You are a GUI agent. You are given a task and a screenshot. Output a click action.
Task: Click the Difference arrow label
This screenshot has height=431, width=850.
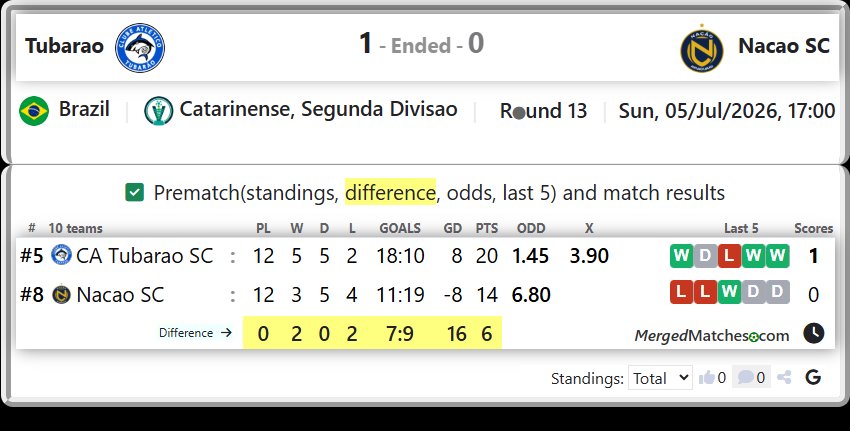pyautogui.click(x=195, y=333)
